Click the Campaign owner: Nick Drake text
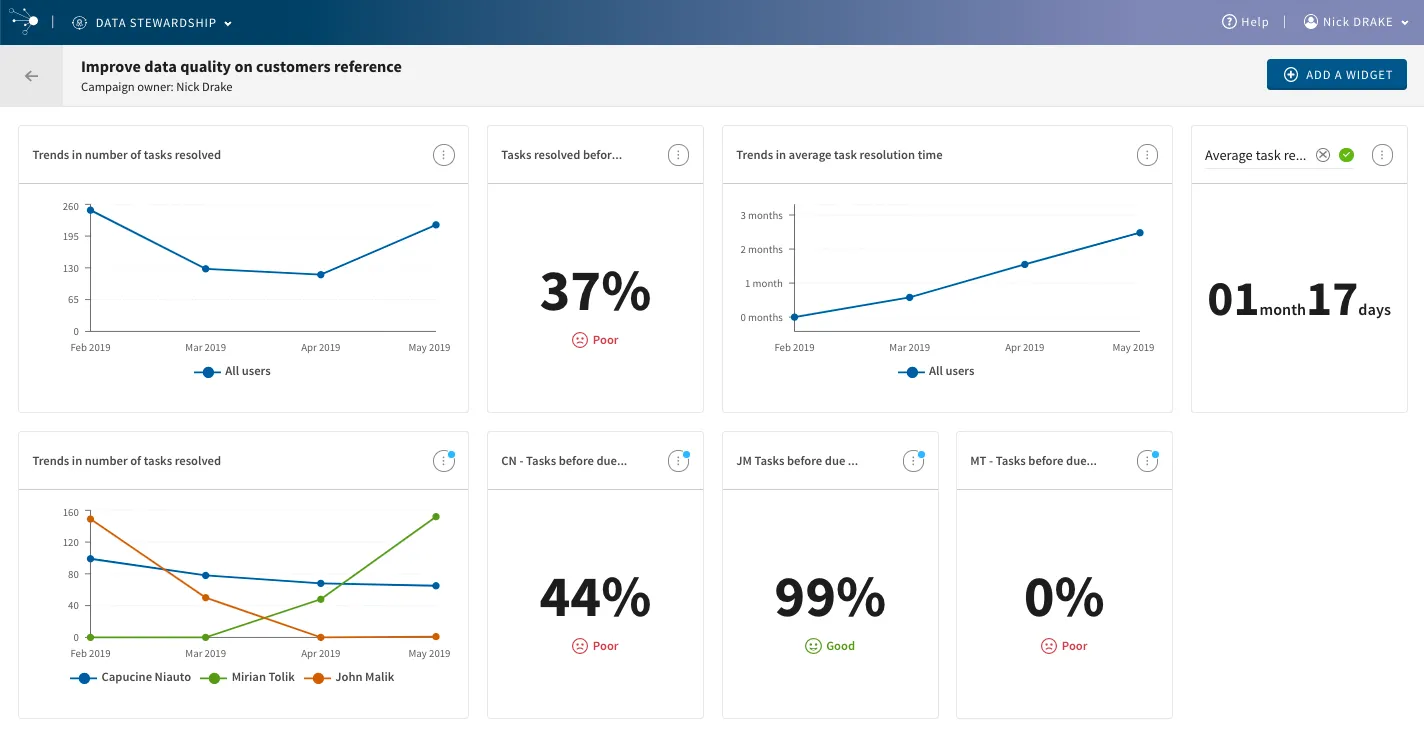This screenshot has width=1424, height=752. (157, 87)
